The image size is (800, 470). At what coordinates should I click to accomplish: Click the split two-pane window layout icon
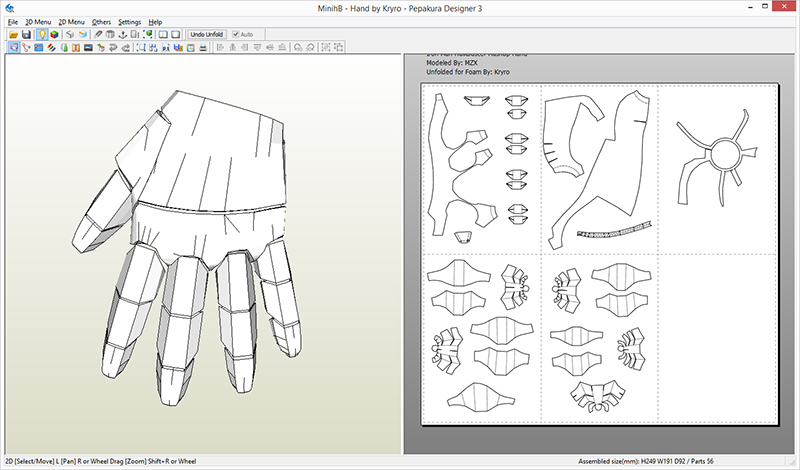click(x=163, y=35)
